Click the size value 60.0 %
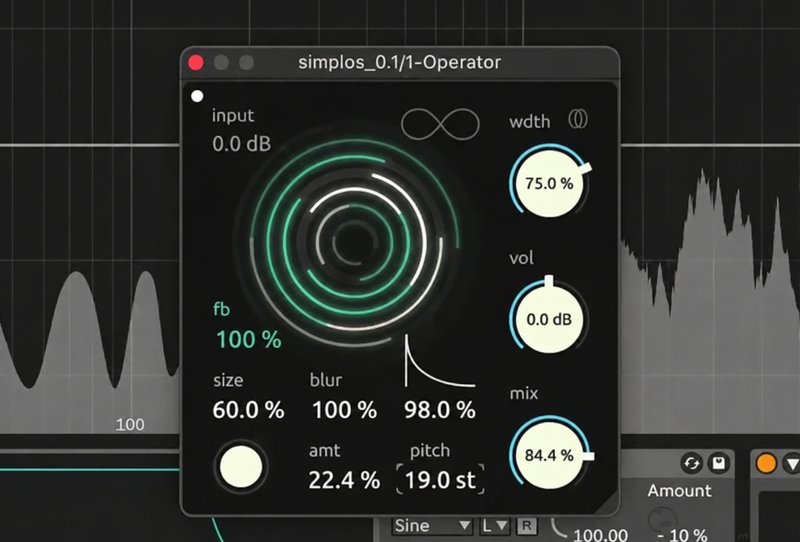800x542 pixels. tap(248, 410)
